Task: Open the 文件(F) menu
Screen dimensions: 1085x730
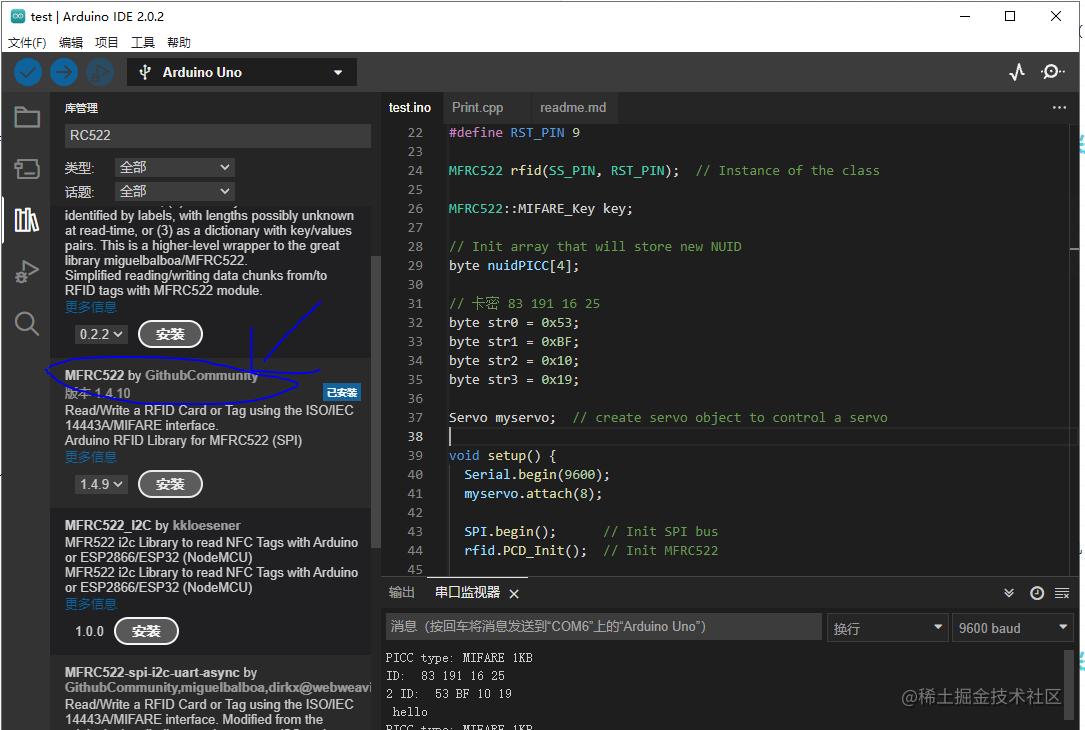Action: (27, 43)
